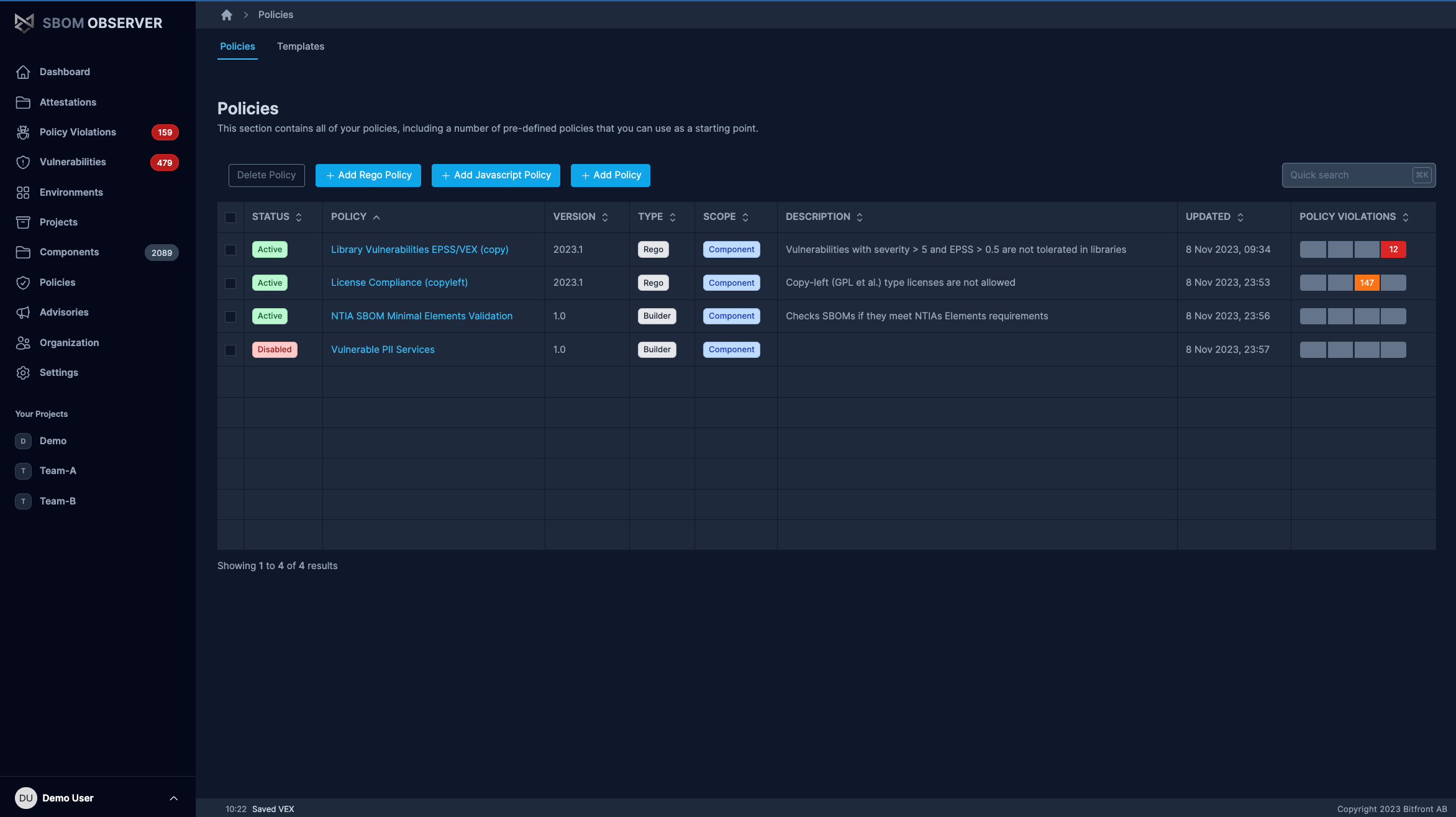Open NTIA SBOM Minimal Elements Validation policy
The image size is (1456, 817).
click(x=422, y=316)
